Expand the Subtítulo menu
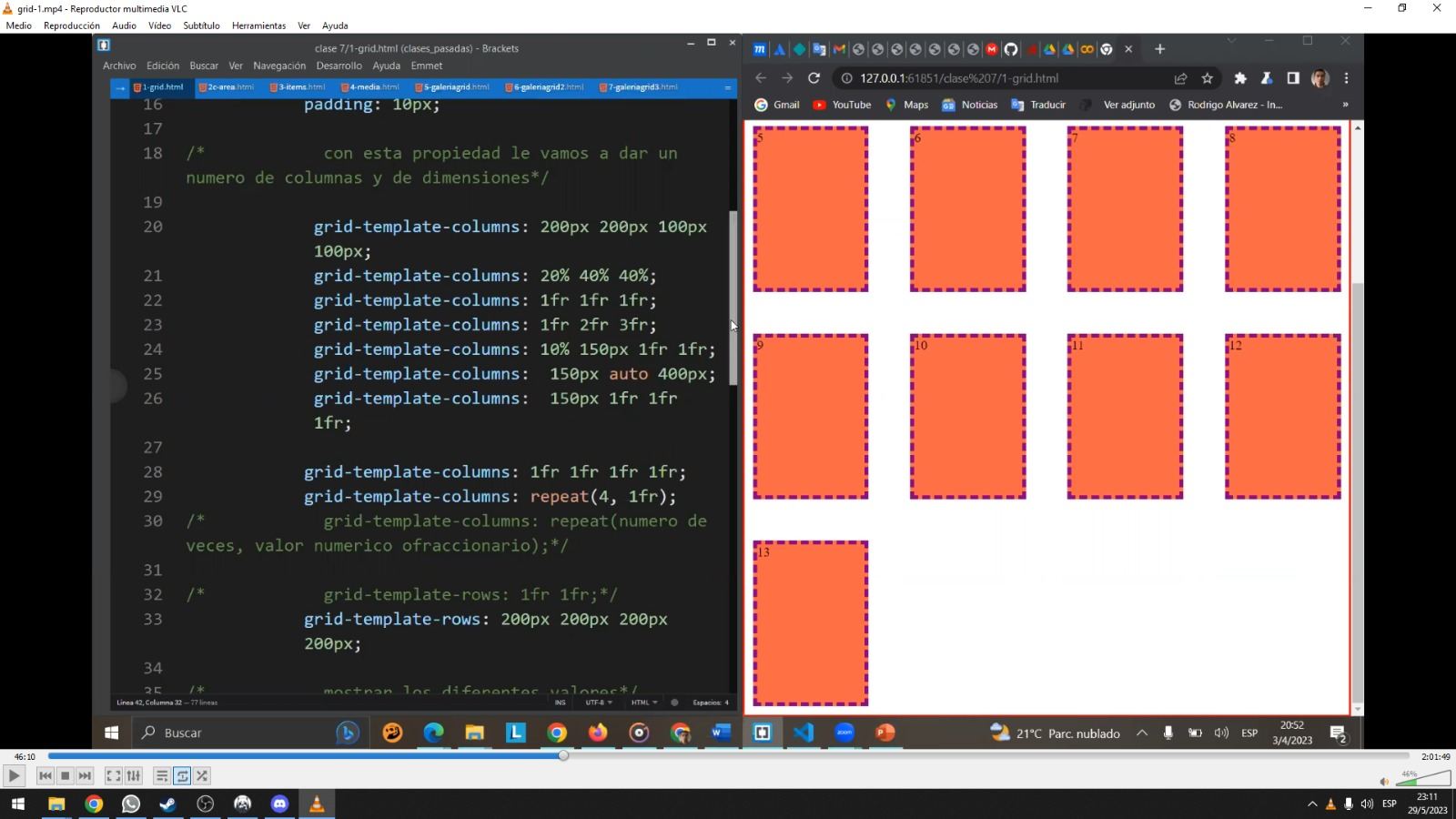This screenshot has height=819, width=1456. tap(201, 25)
